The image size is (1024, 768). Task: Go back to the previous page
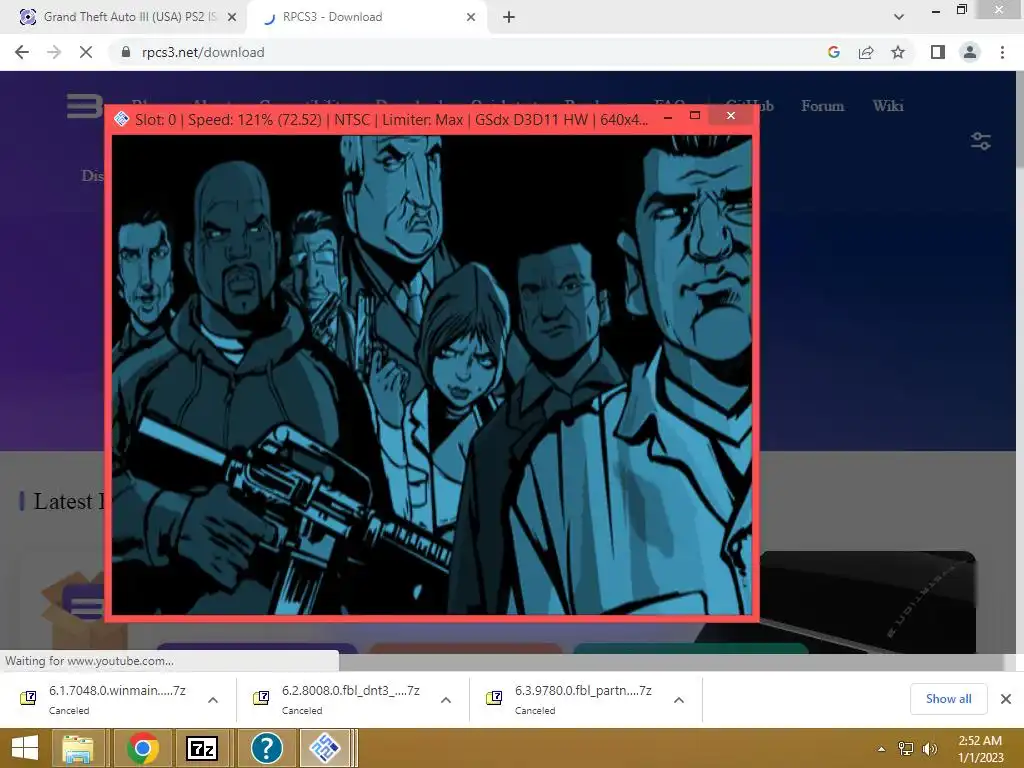pos(22,52)
